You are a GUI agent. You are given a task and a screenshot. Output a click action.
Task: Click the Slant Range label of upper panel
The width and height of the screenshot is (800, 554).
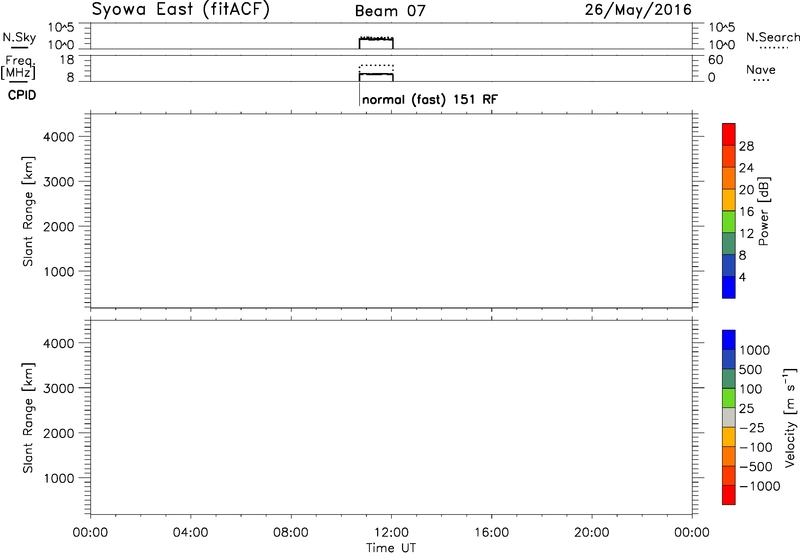click(28, 211)
